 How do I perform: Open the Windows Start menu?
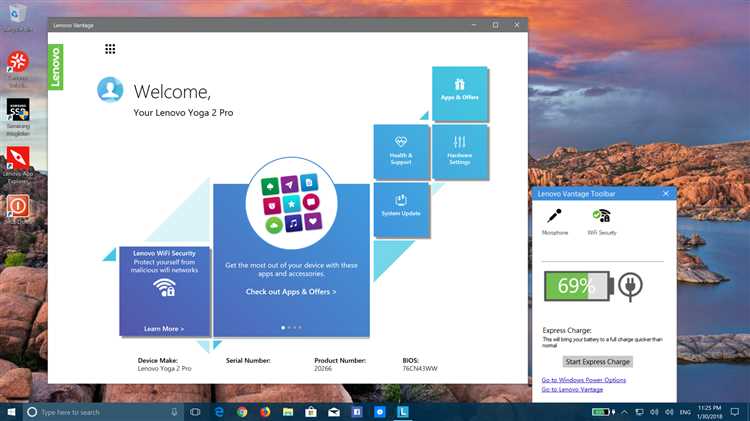click(11, 411)
